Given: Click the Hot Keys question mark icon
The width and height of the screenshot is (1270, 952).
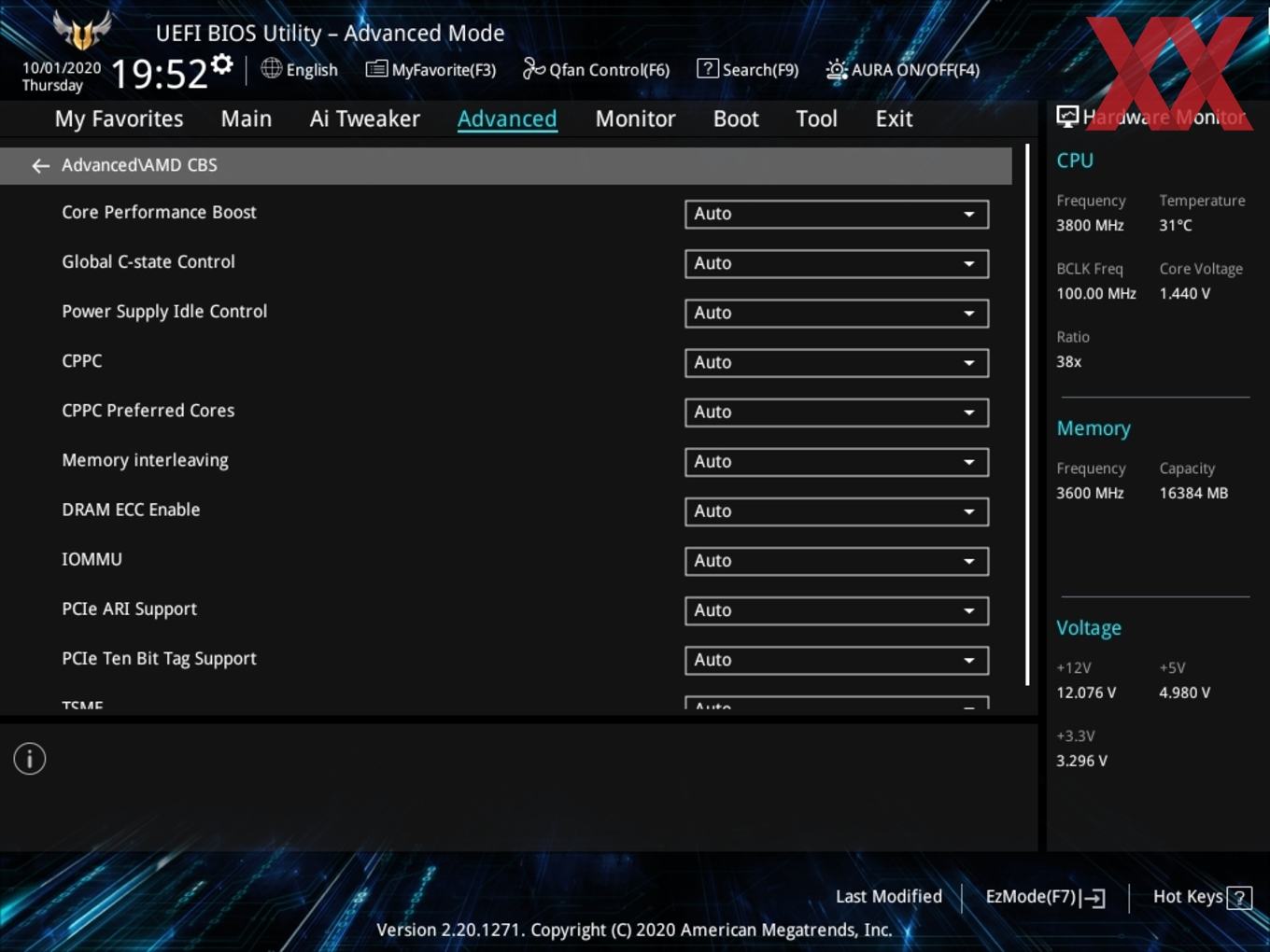Looking at the screenshot, I should 1239,898.
